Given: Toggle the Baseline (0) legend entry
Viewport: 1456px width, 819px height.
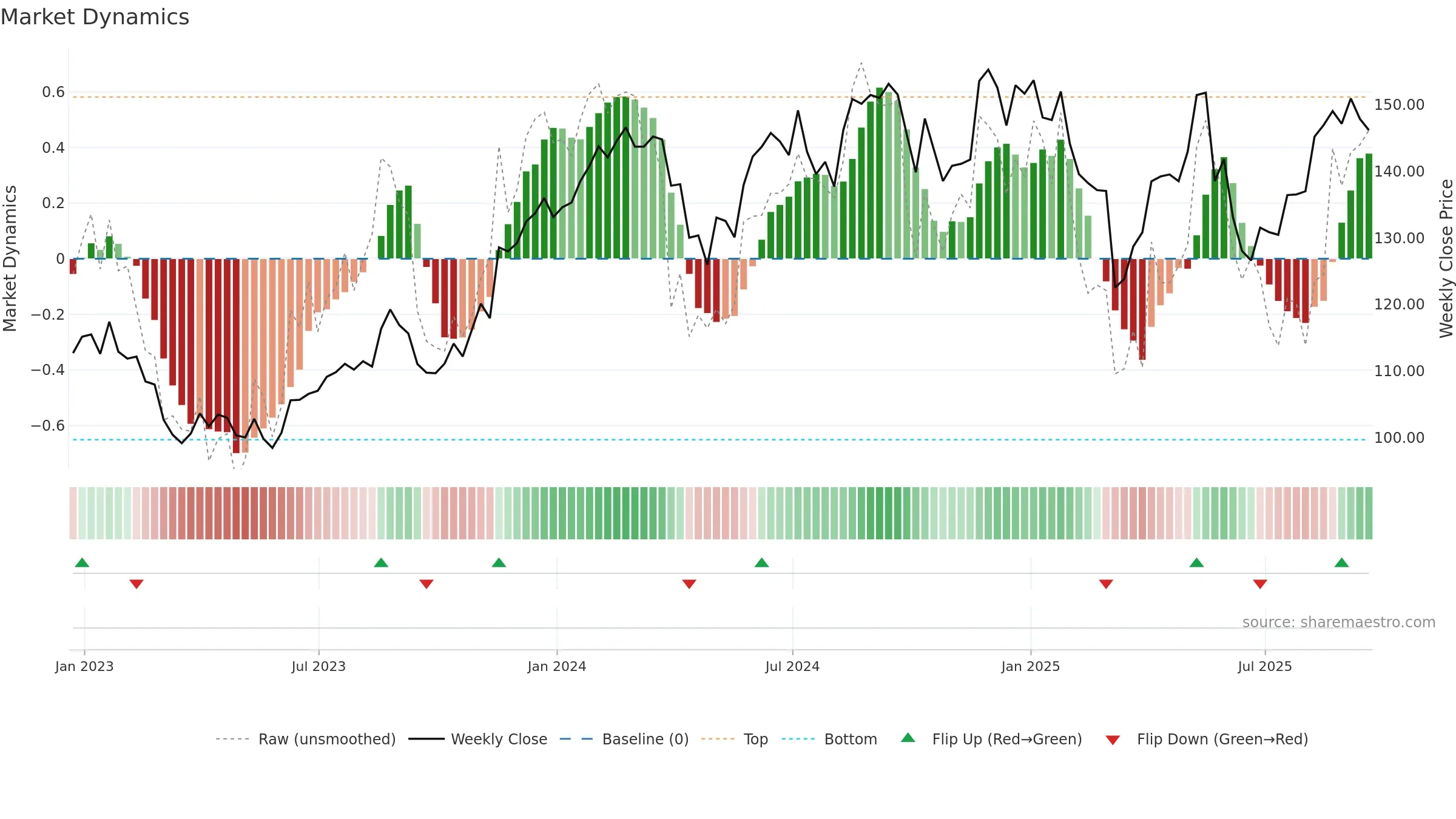Looking at the screenshot, I should click(x=624, y=739).
